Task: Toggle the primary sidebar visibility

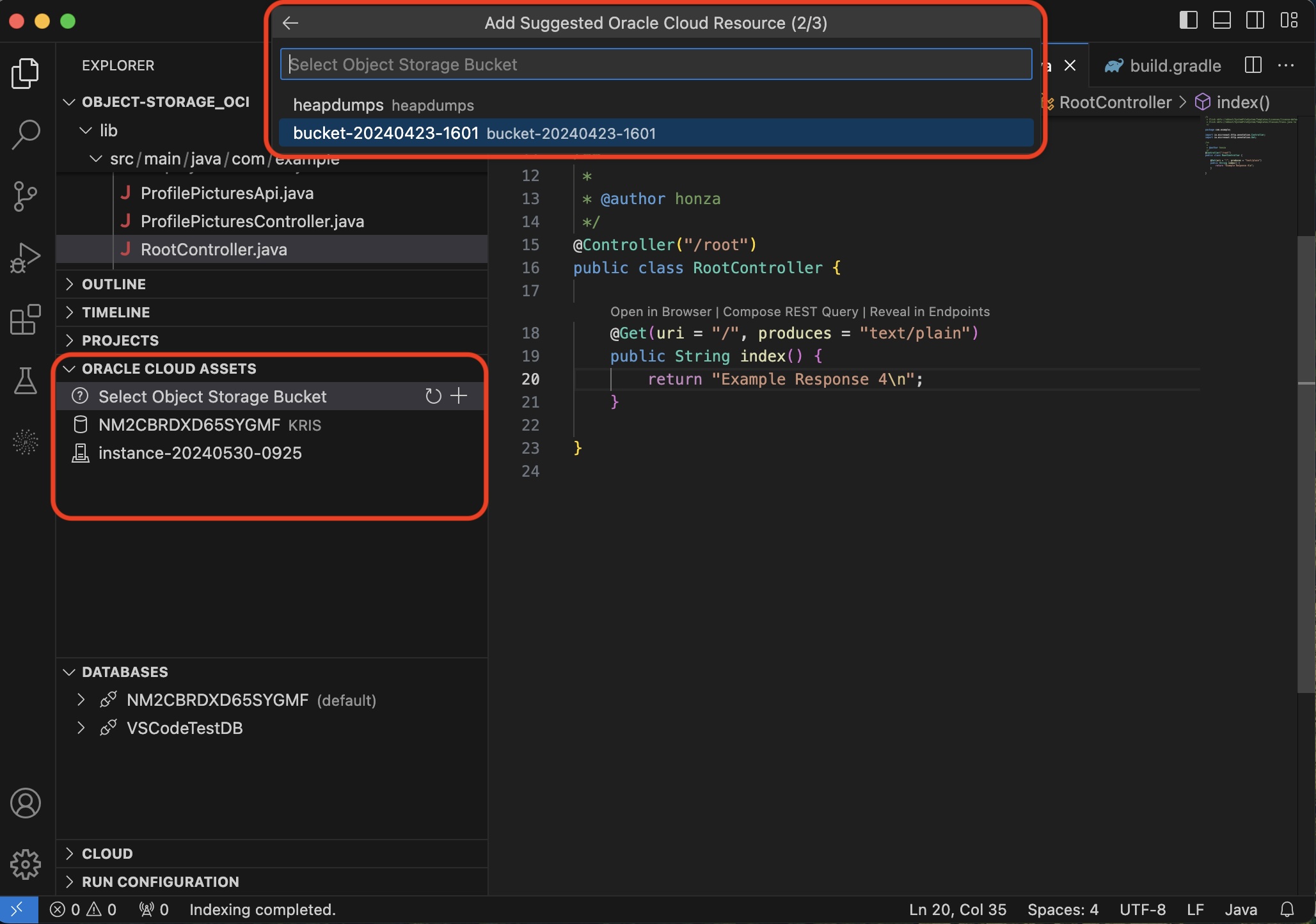Action: (x=1187, y=20)
